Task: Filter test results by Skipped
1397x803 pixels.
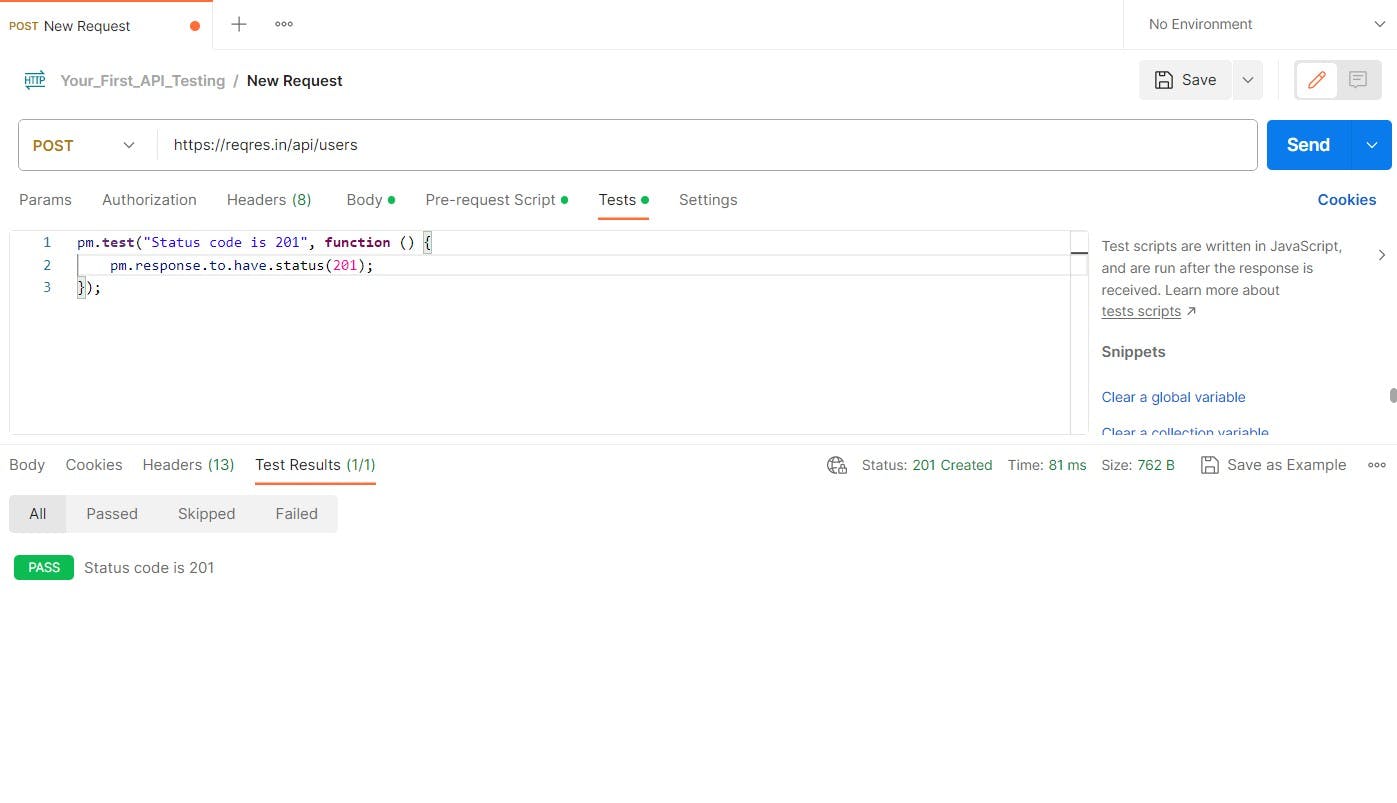Action: [x=206, y=514]
